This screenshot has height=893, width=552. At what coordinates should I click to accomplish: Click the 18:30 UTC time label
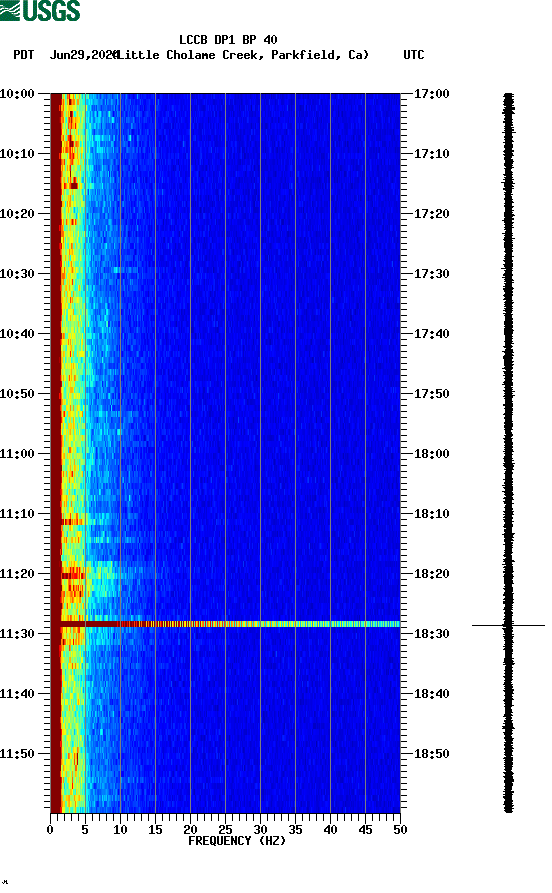click(432, 634)
